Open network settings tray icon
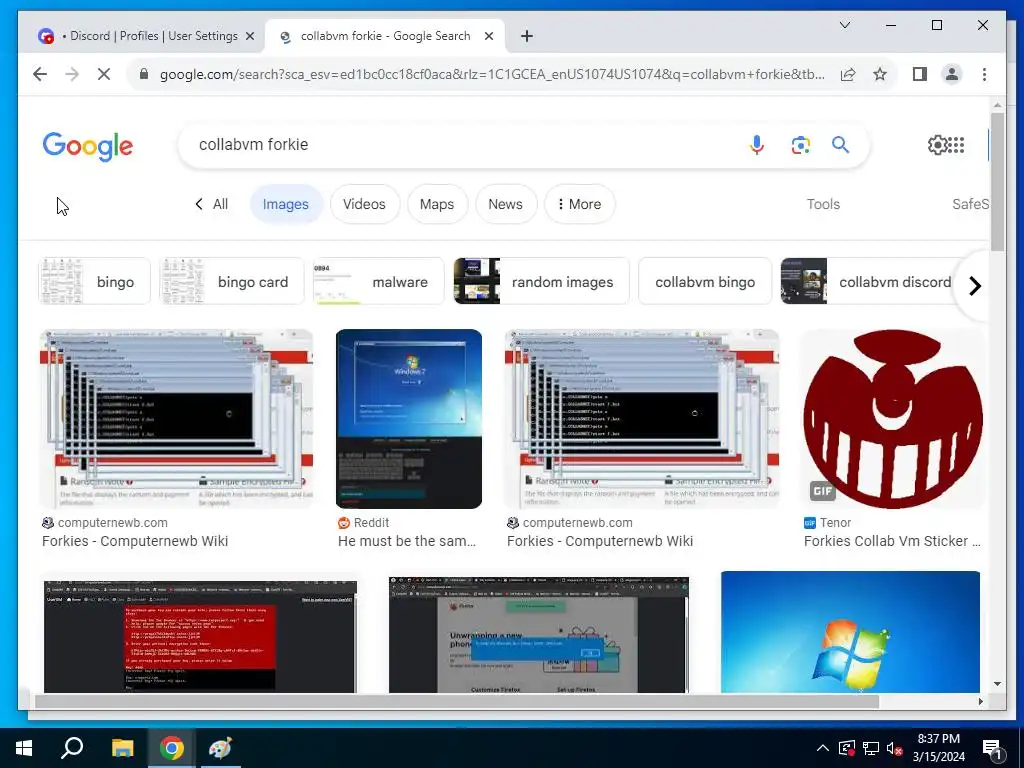The image size is (1024, 768). pos(871,748)
